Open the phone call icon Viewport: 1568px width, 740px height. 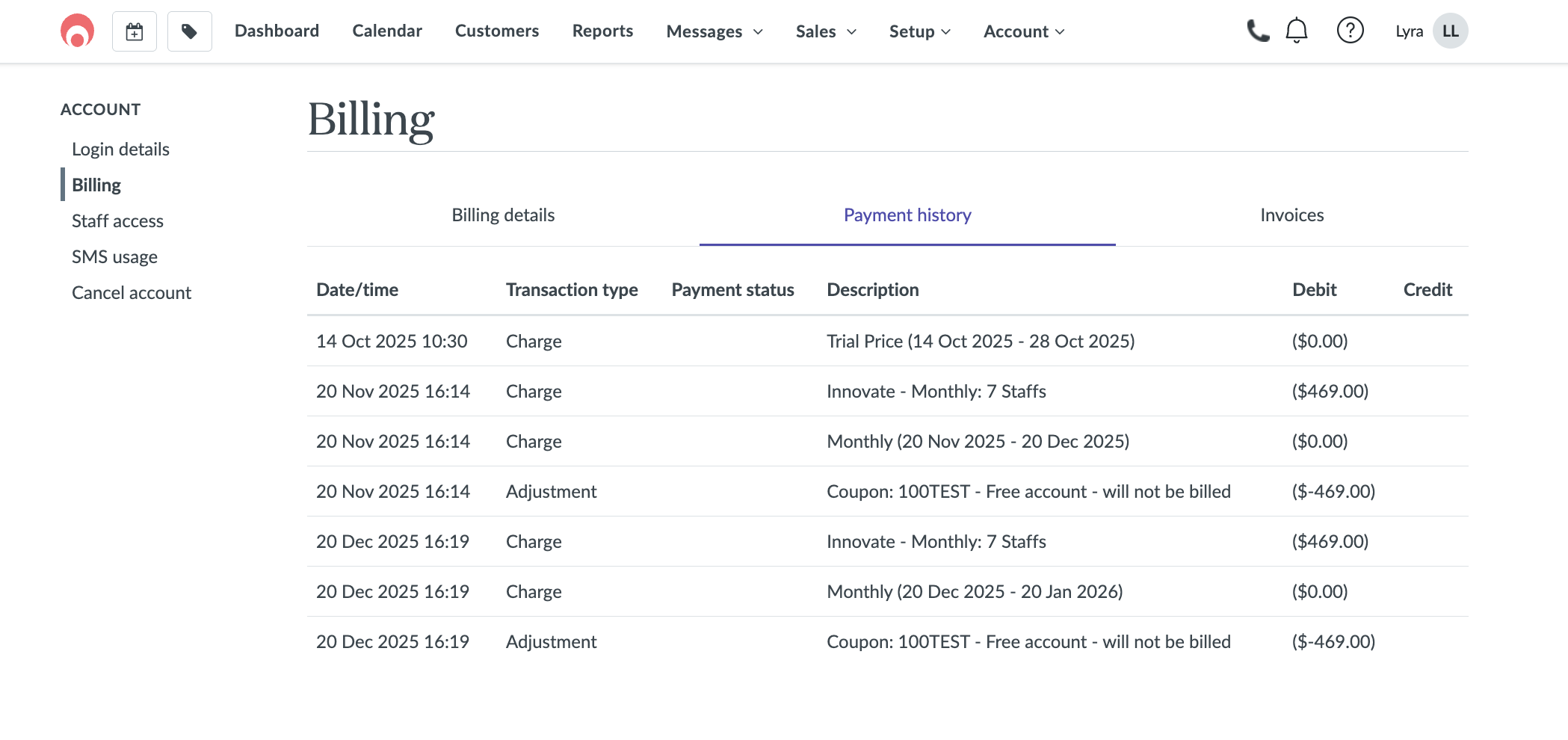[x=1258, y=31]
